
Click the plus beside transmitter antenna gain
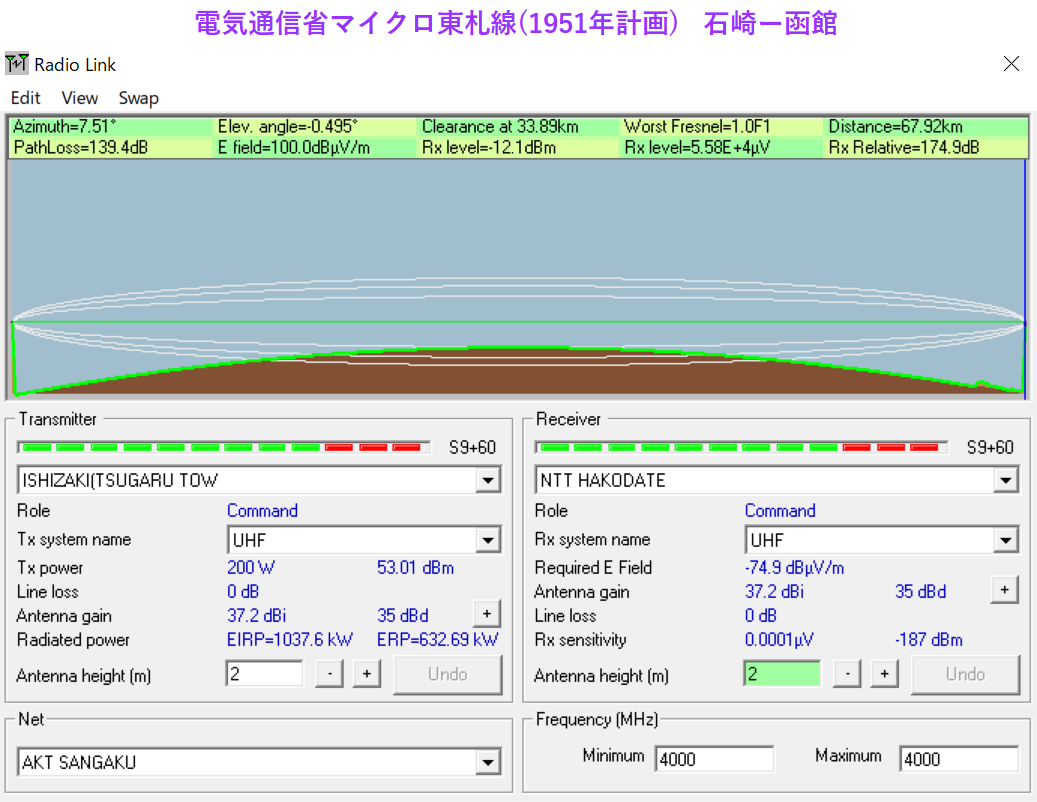(487, 614)
